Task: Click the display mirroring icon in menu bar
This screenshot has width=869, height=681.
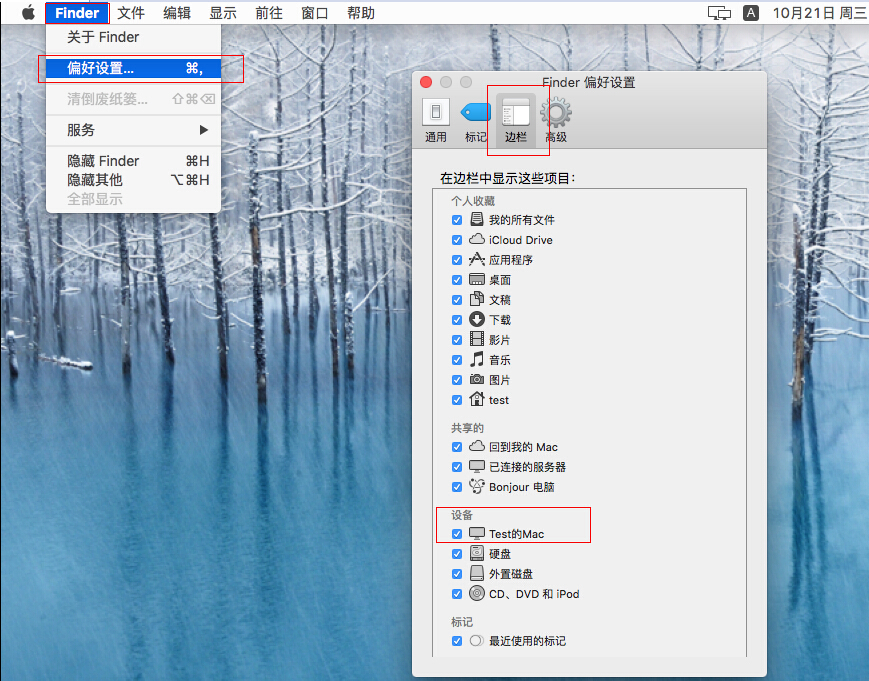Action: coord(719,13)
